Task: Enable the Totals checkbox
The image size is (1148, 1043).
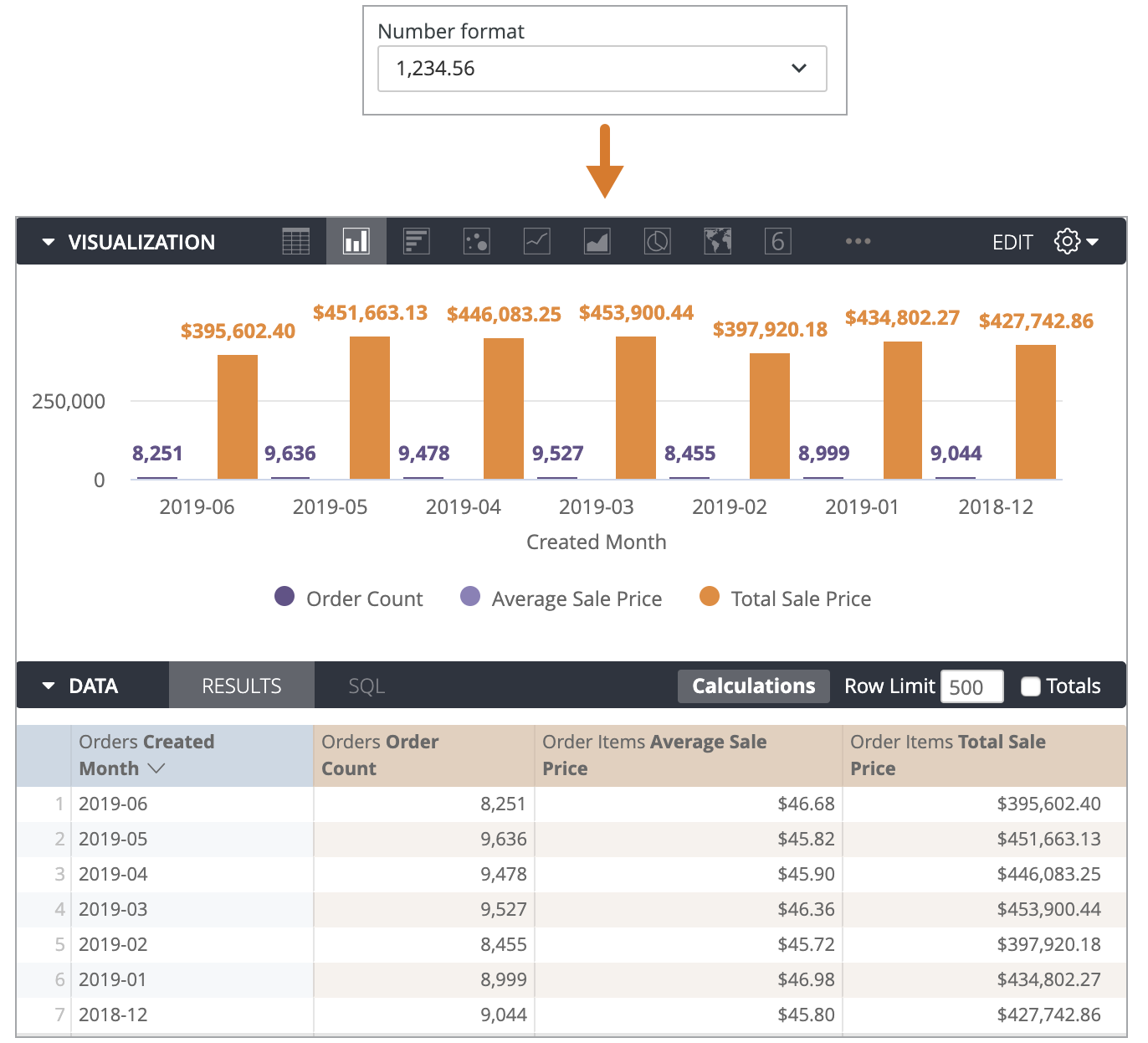Action: pyautogui.click(x=1031, y=686)
